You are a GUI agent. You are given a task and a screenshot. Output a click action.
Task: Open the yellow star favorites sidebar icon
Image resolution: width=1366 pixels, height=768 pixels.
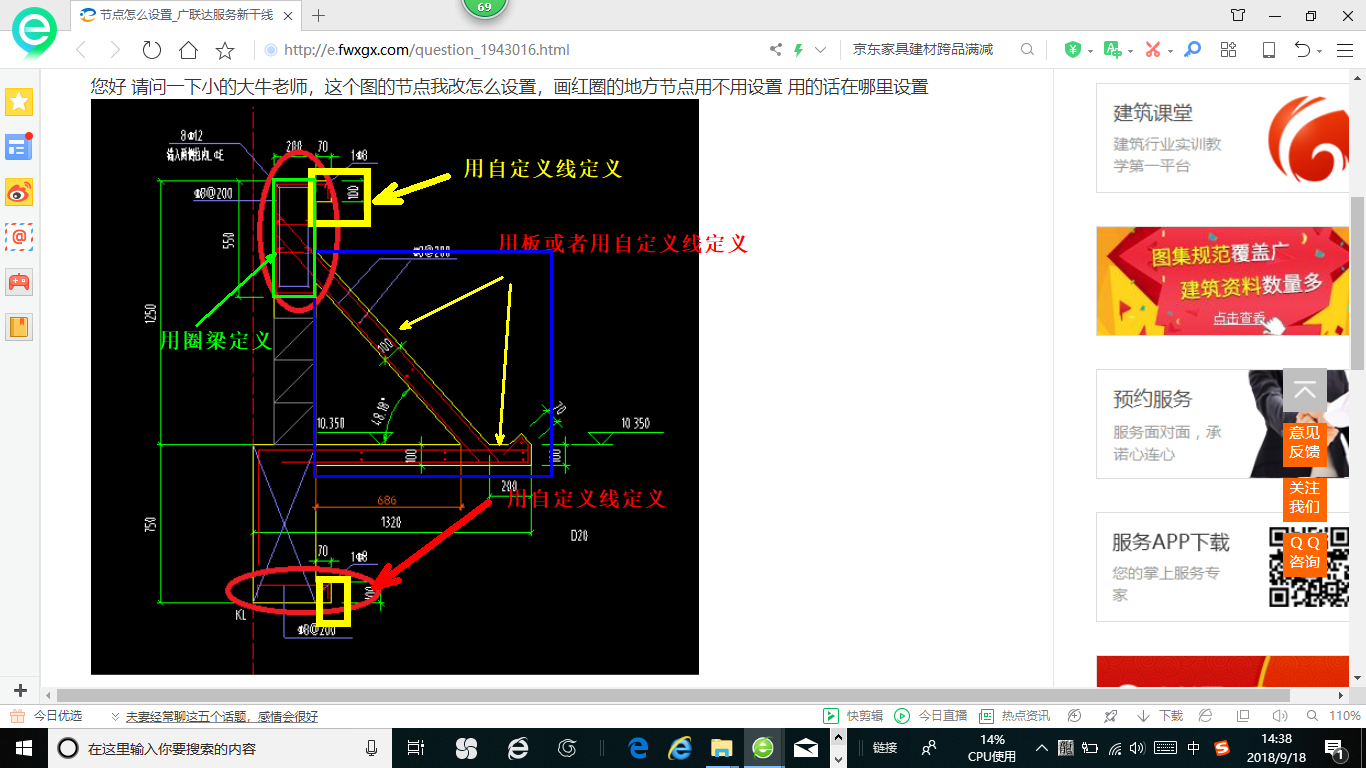coord(19,101)
